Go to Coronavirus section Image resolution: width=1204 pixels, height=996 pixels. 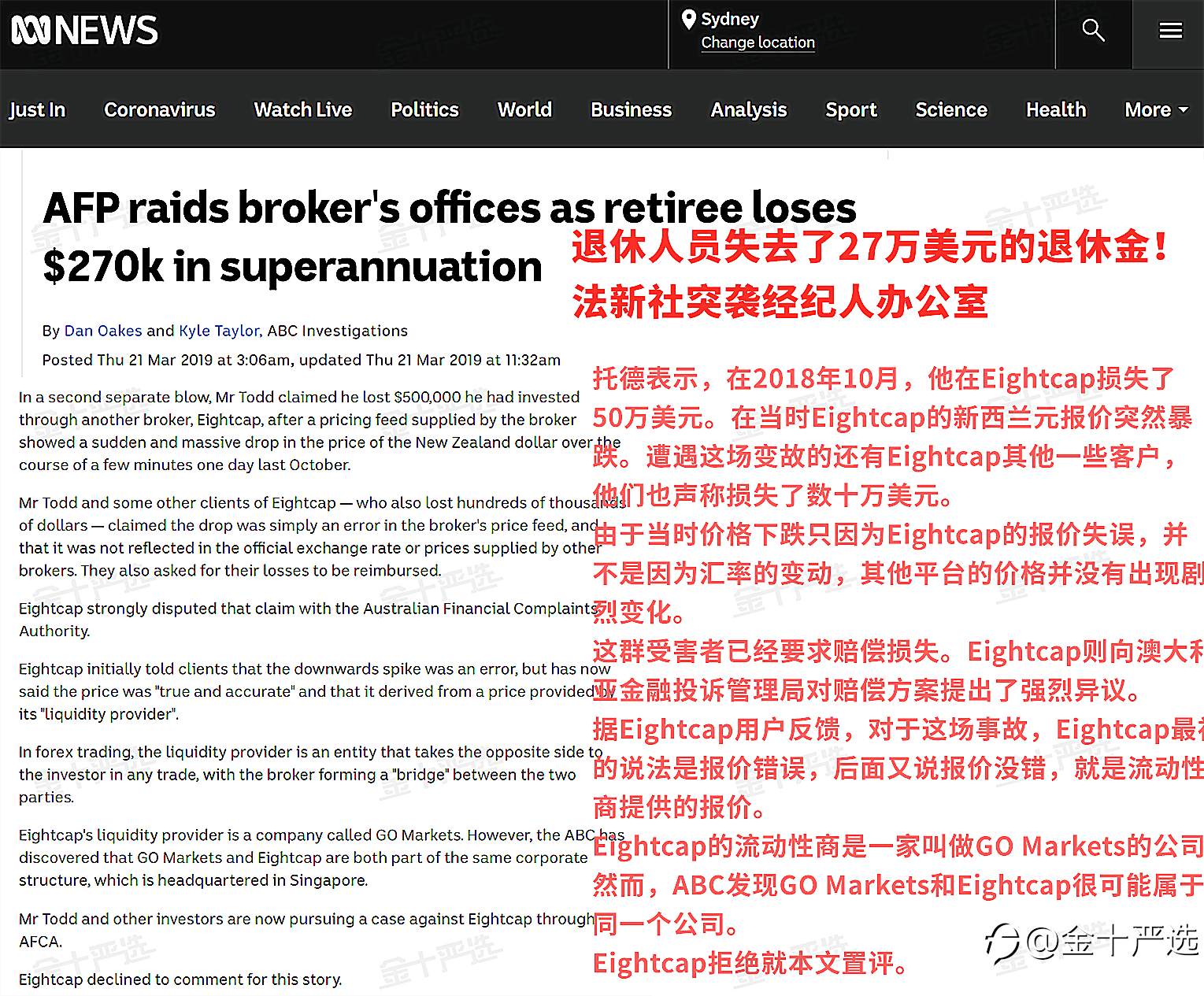pyautogui.click(x=160, y=109)
